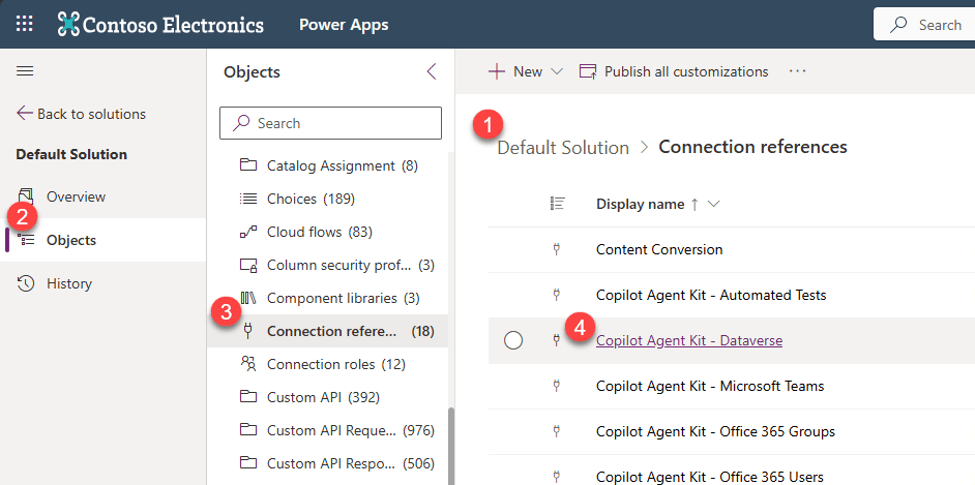Click into the Objects Search field
Viewport: 975px width, 485px height.
(x=331, y=123)
